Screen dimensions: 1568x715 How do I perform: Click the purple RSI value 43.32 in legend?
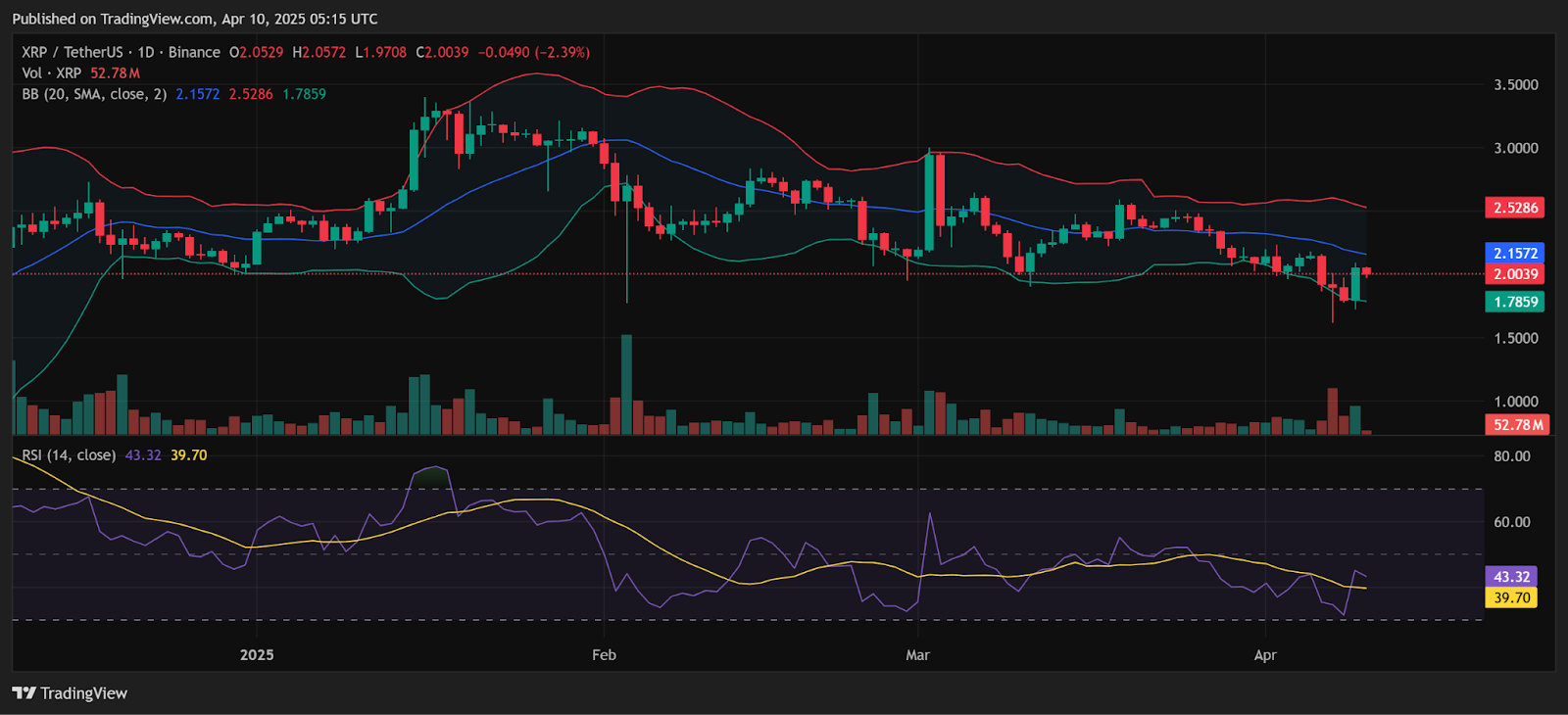coord(143,455)
